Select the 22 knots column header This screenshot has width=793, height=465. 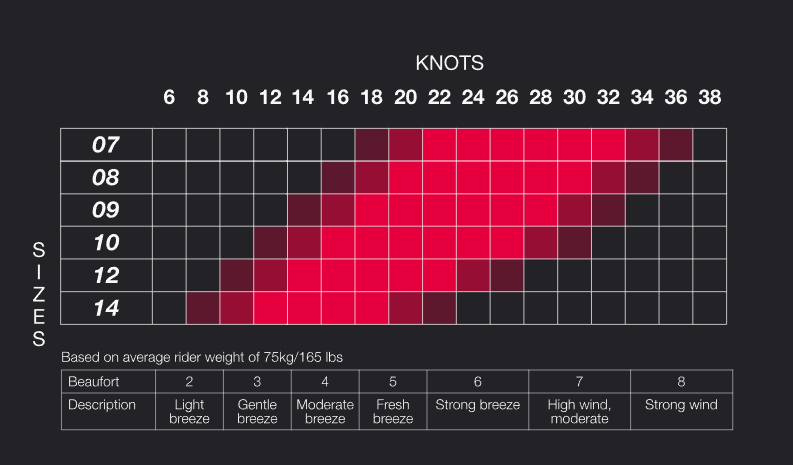click(x=439, y=98)
